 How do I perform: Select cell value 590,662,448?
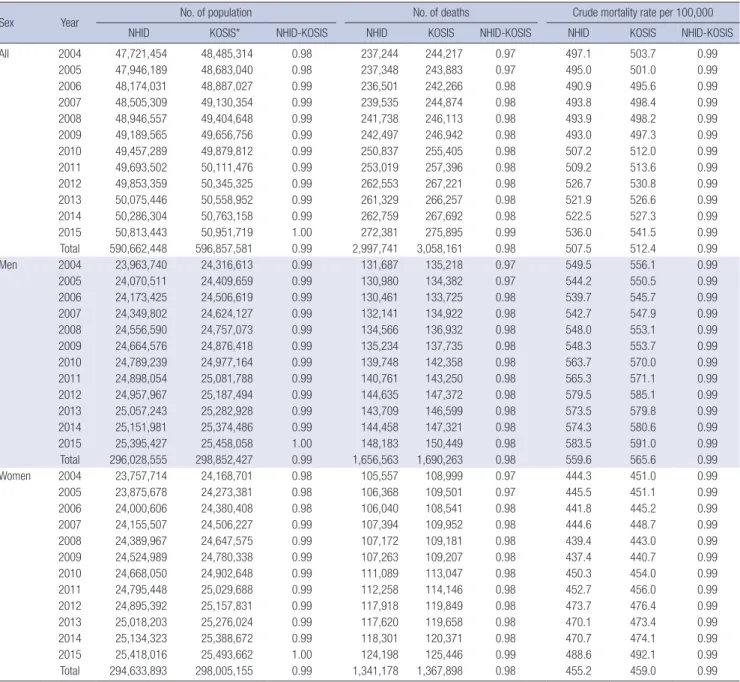pos(138,249)
